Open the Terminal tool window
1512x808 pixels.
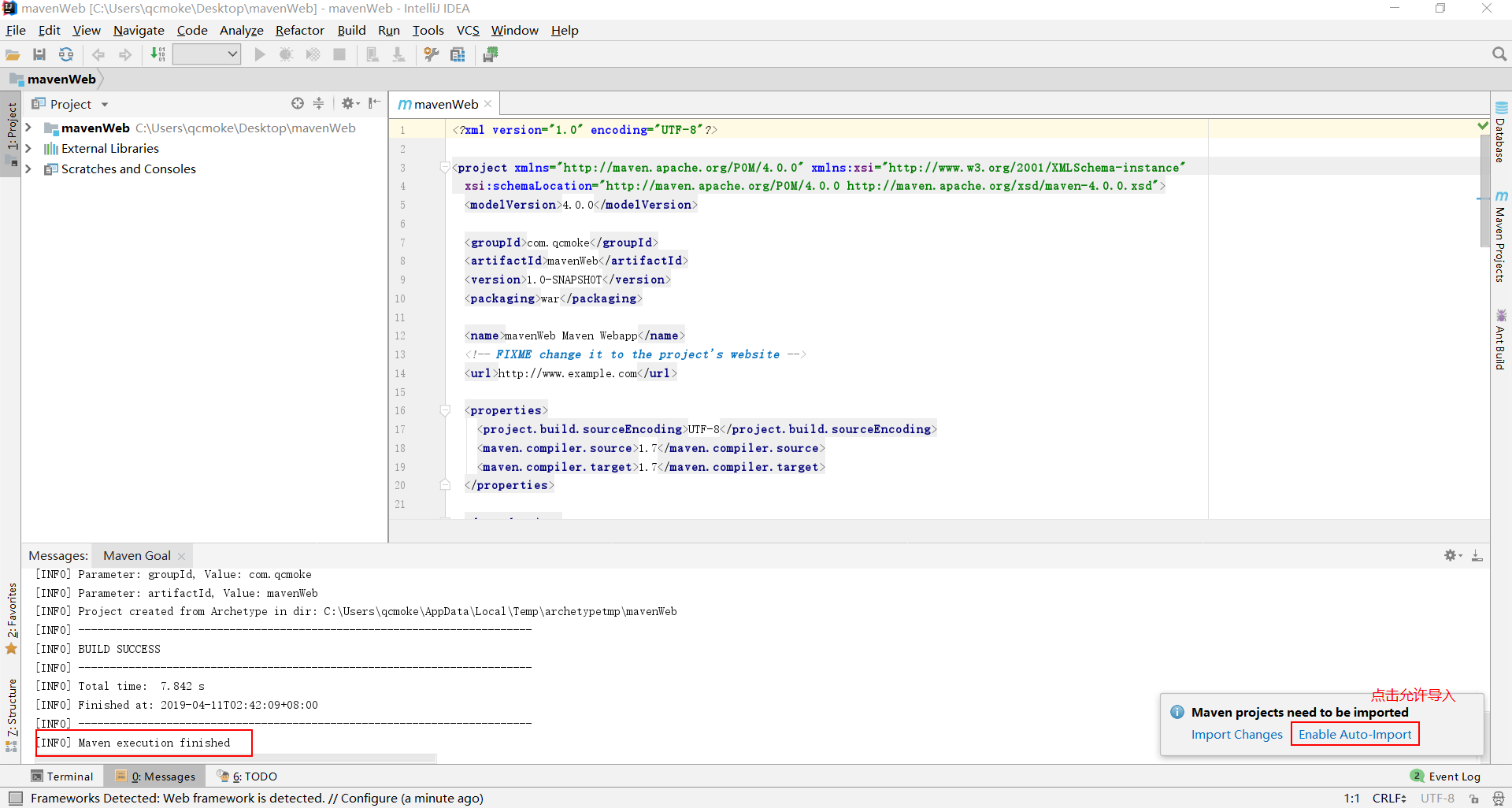click(62, 776)
